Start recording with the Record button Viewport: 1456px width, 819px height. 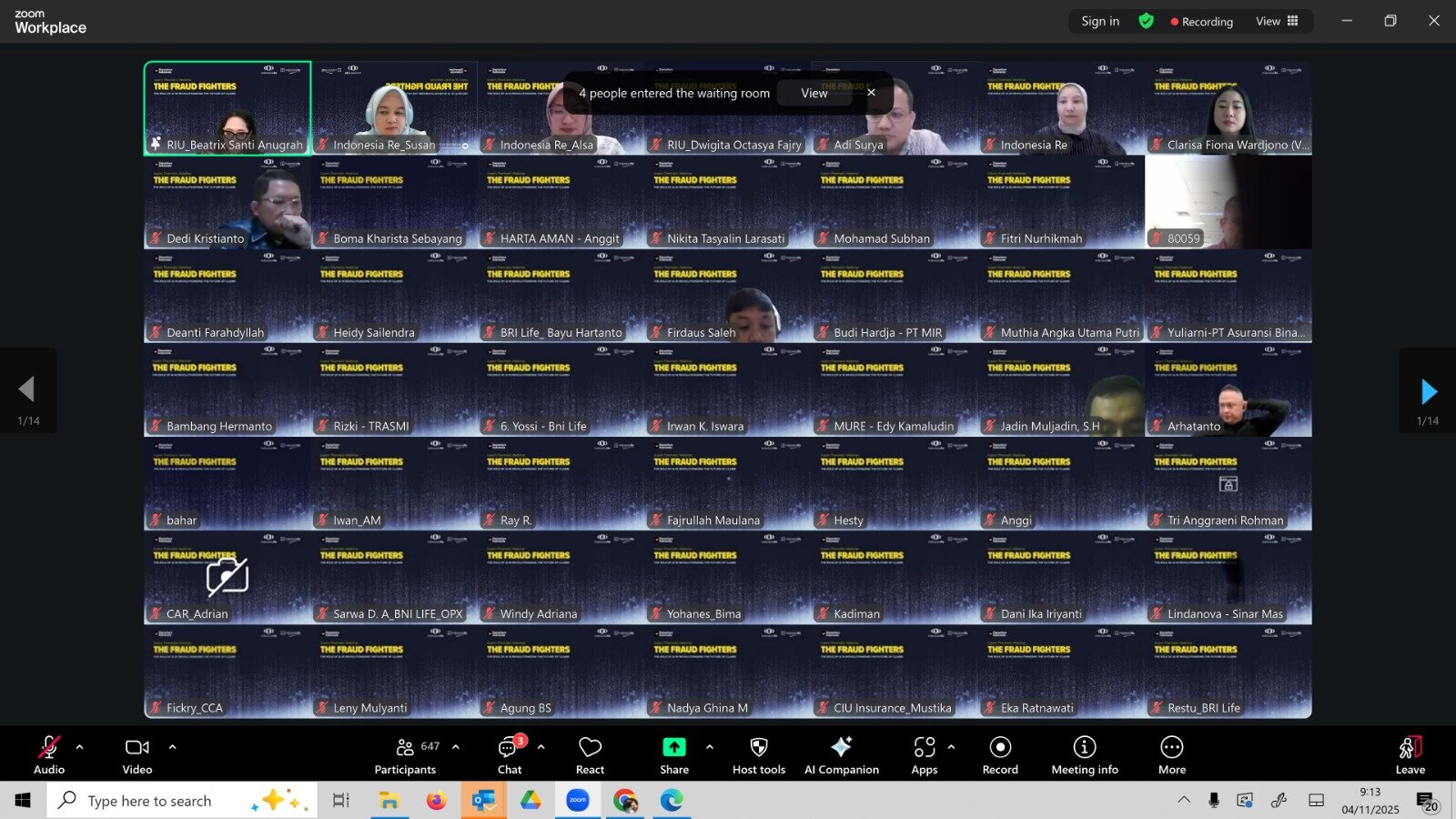click(1000, 755)
